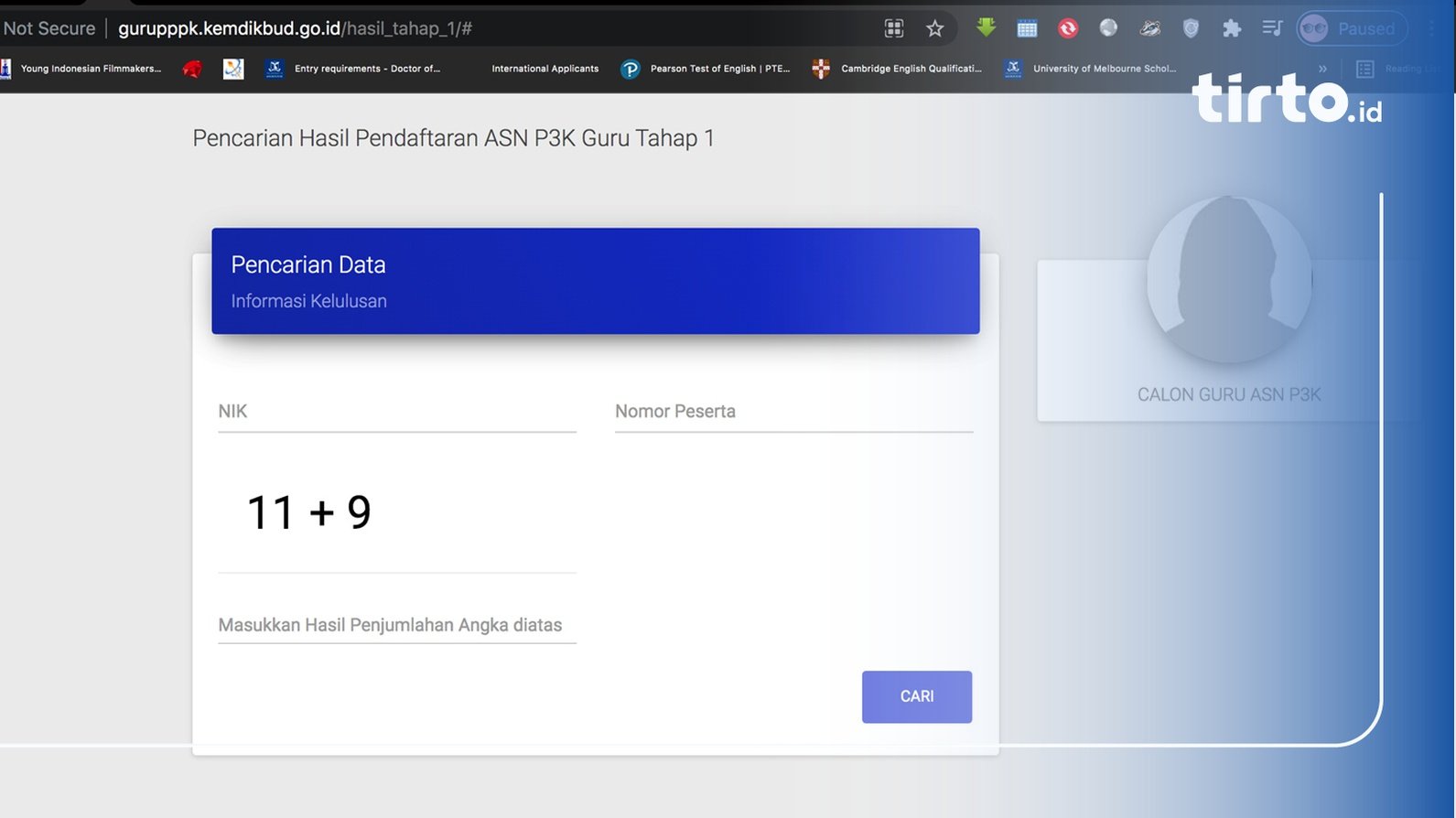Open the Chrome three-dot menu
This screenshot has width=1456, height=818.
point(1432,28)
